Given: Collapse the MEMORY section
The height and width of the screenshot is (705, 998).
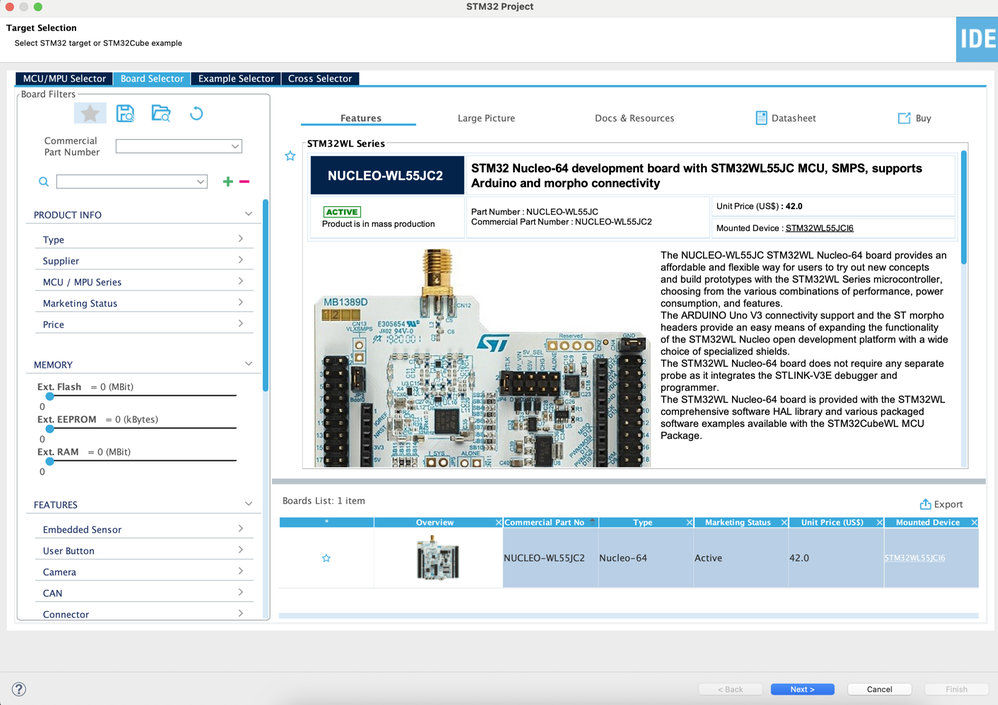Looking at the screenshot, I should [x=248, y=363].
